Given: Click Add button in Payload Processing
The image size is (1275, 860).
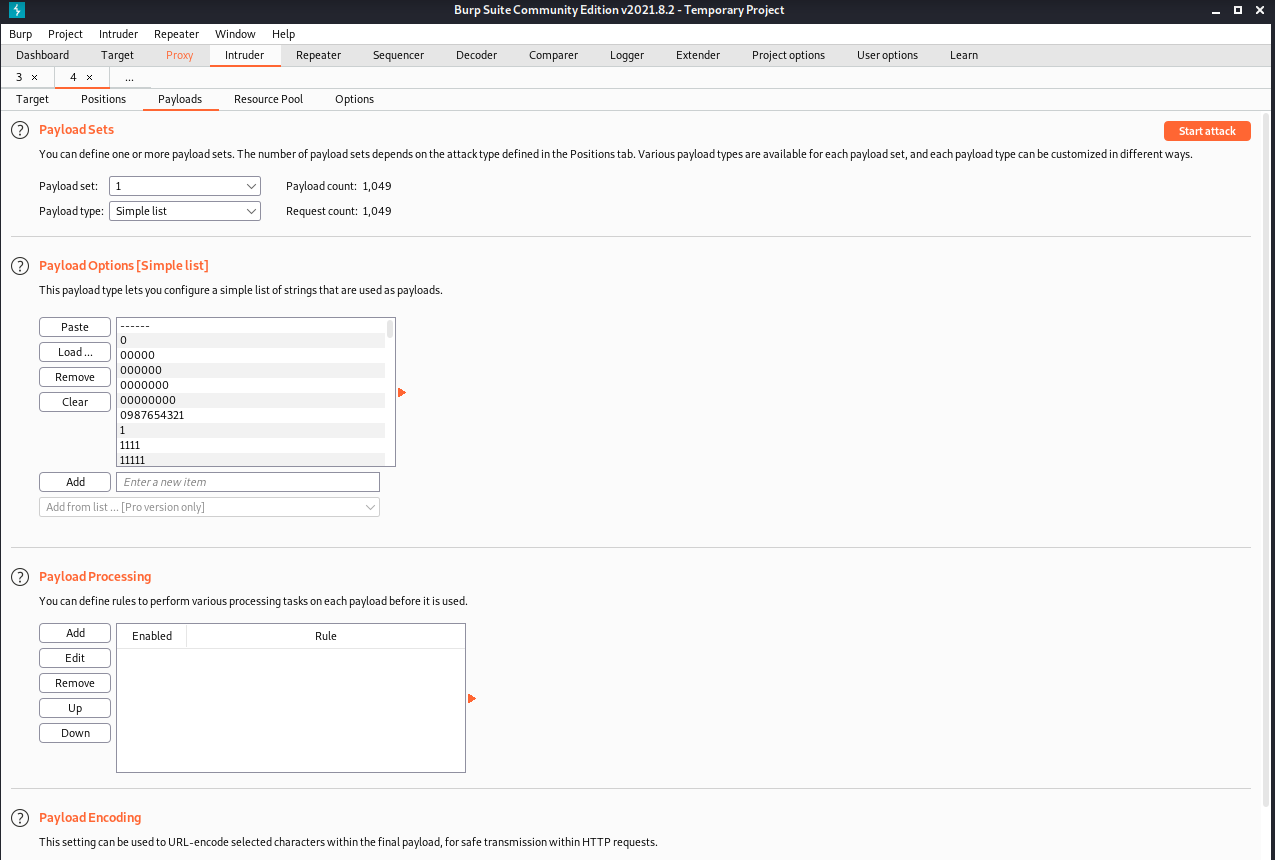Looking at the screenshot, I should click(75, 633).
